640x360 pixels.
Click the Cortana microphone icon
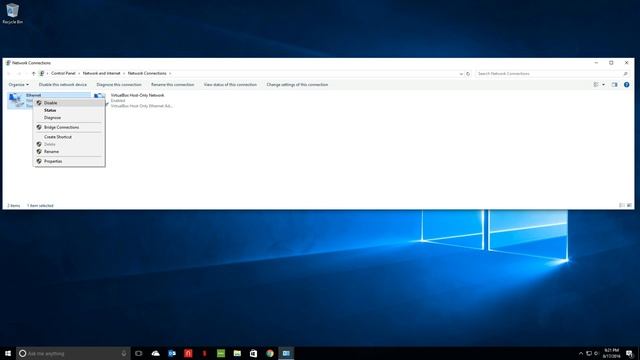pyautogui.click(x=124, y=353)
